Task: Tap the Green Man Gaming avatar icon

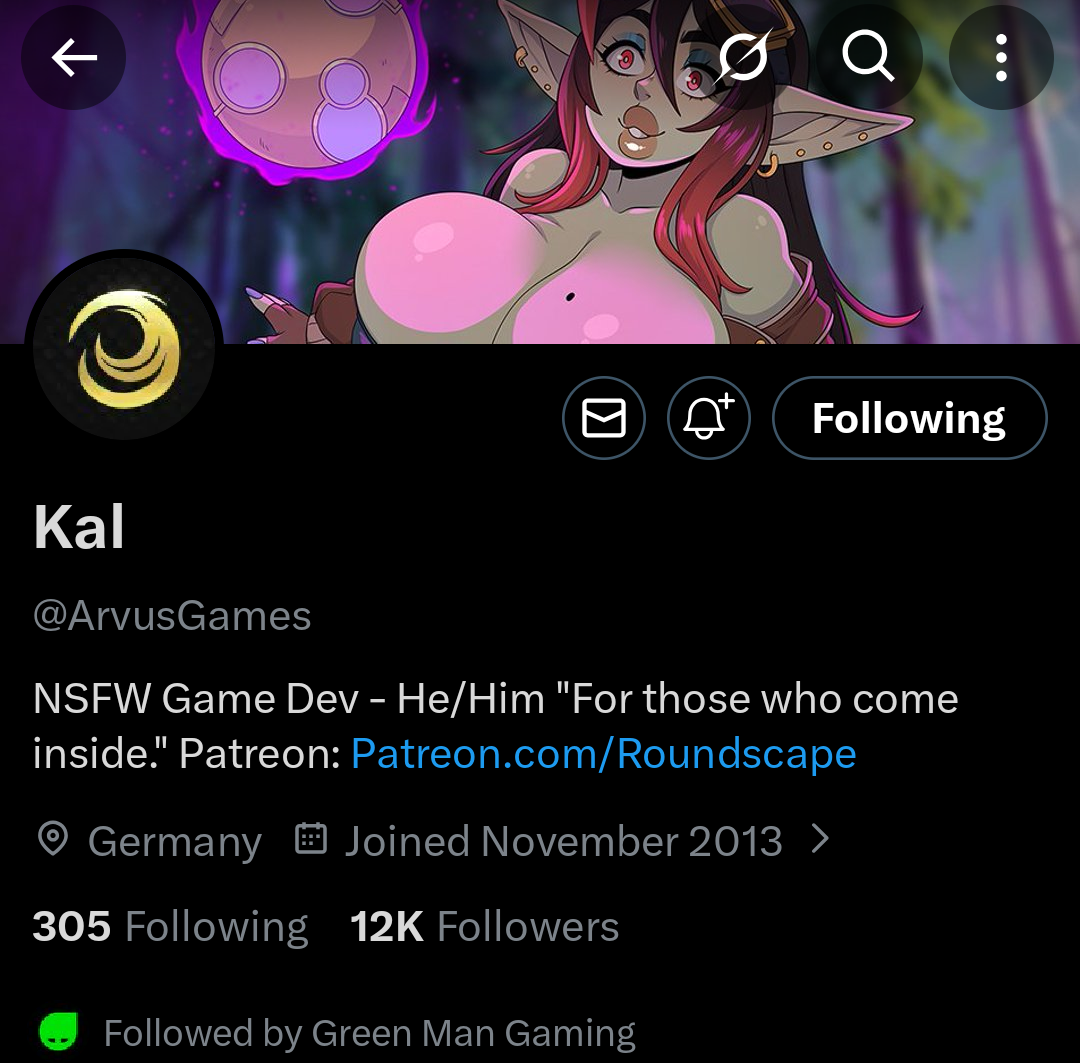Action: tap(58, 1031)
